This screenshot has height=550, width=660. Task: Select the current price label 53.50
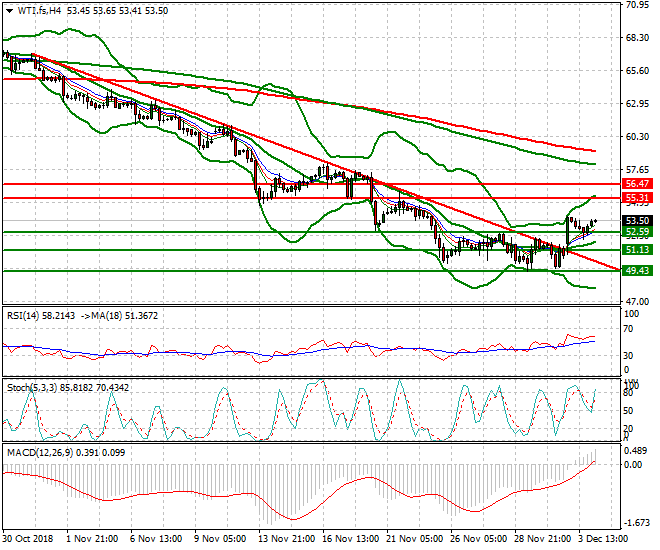[x=637, y=221]
